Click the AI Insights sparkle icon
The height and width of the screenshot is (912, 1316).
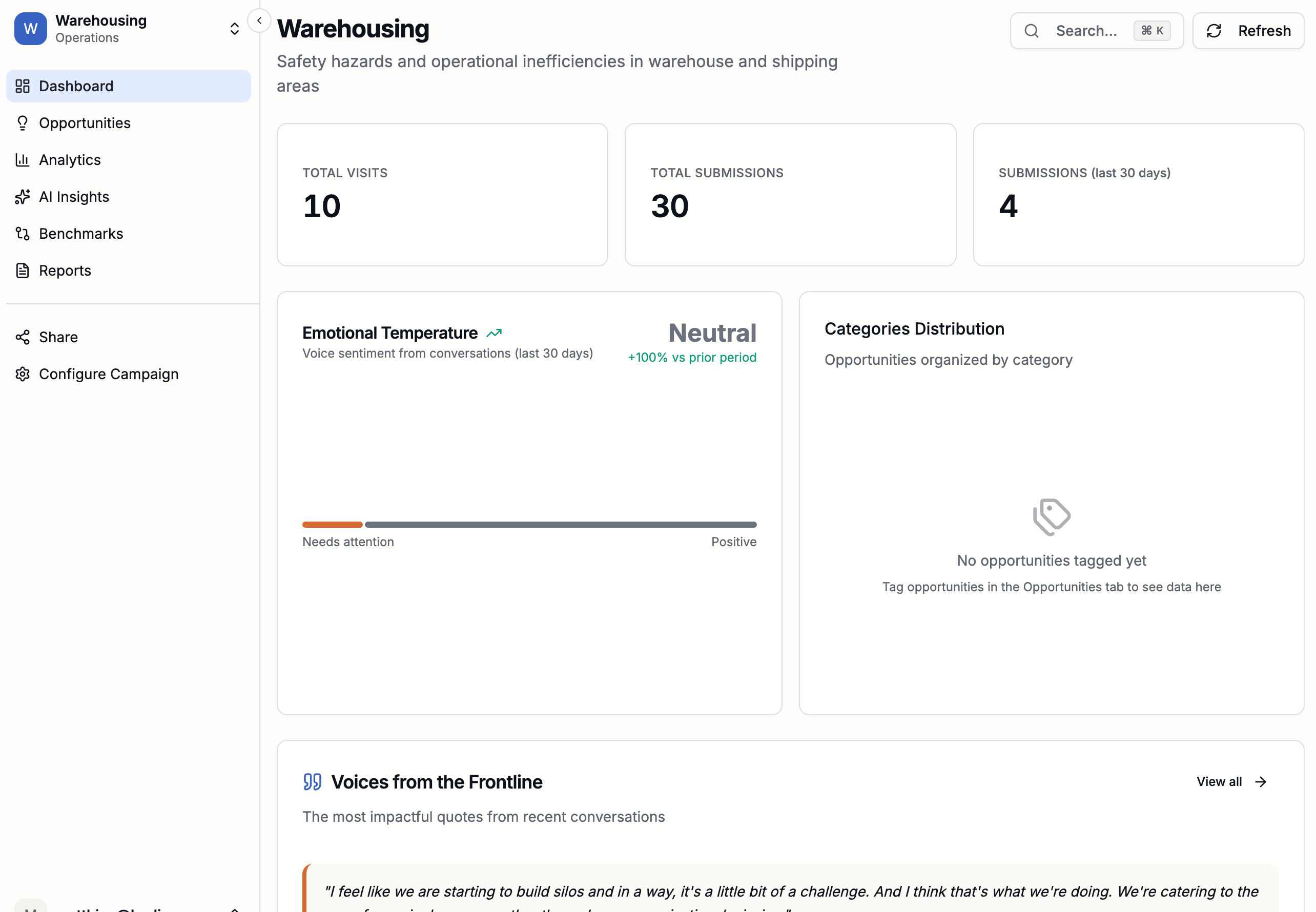coord(22,197)
